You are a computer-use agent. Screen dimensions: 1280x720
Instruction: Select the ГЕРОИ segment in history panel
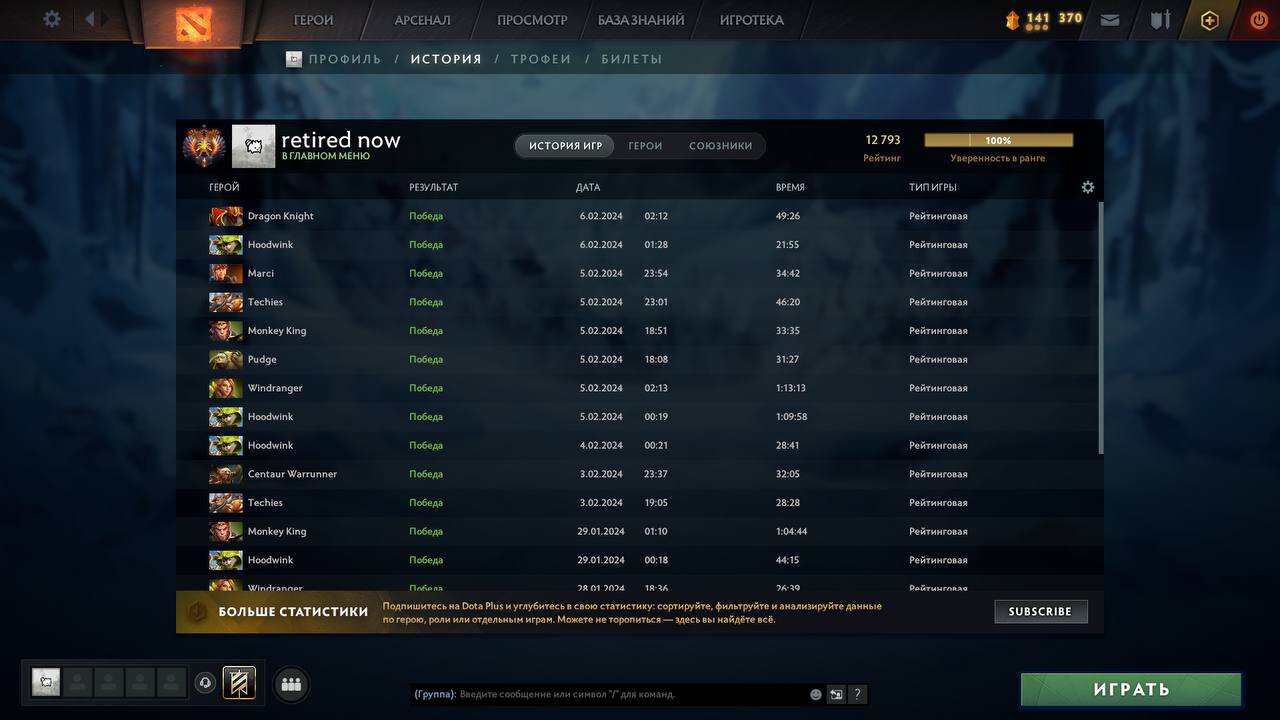[x=645, y=146]
